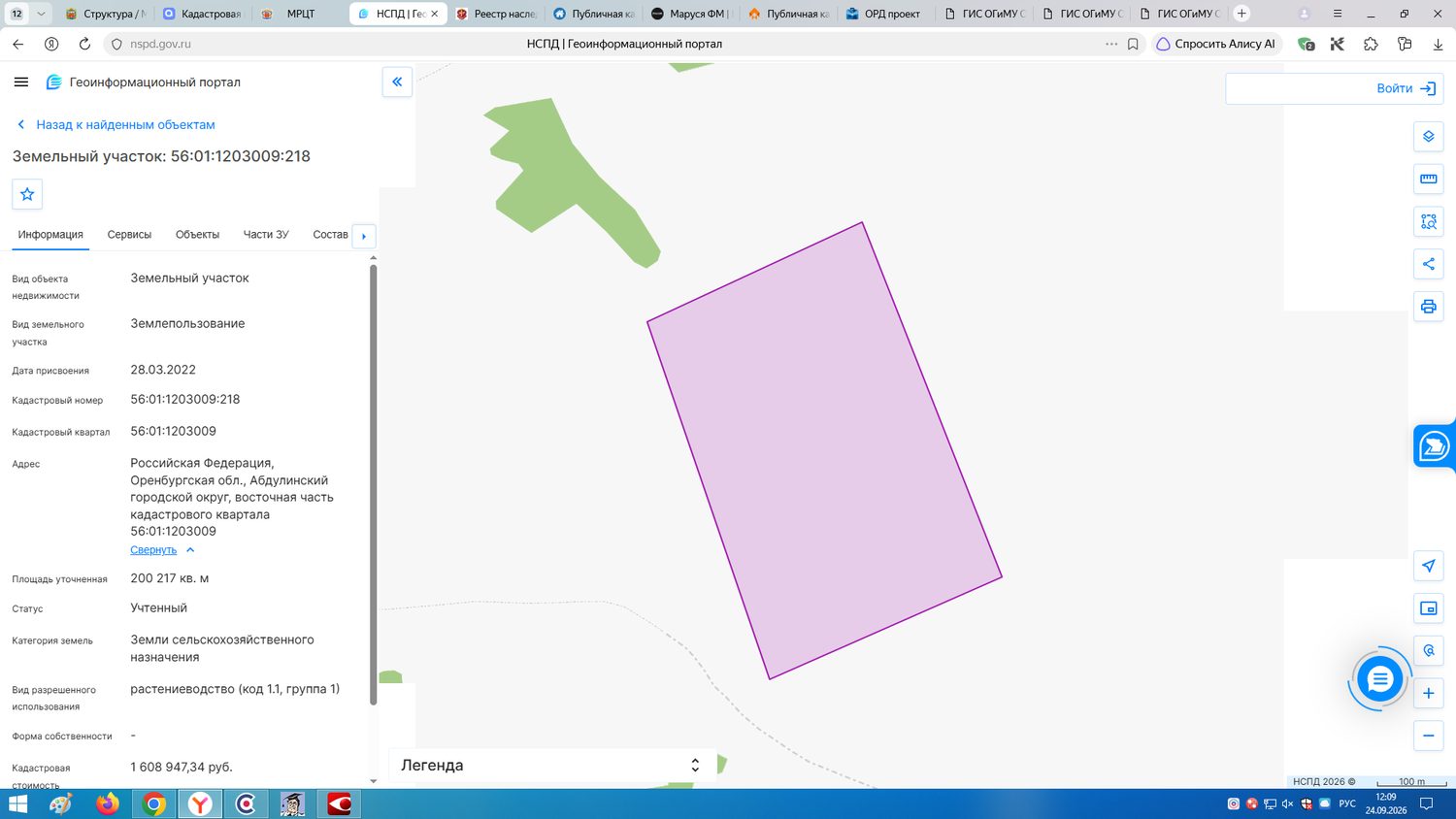Reload the page in browser
The width and height of the screenshot is (1456, 819).
(84, 44)
